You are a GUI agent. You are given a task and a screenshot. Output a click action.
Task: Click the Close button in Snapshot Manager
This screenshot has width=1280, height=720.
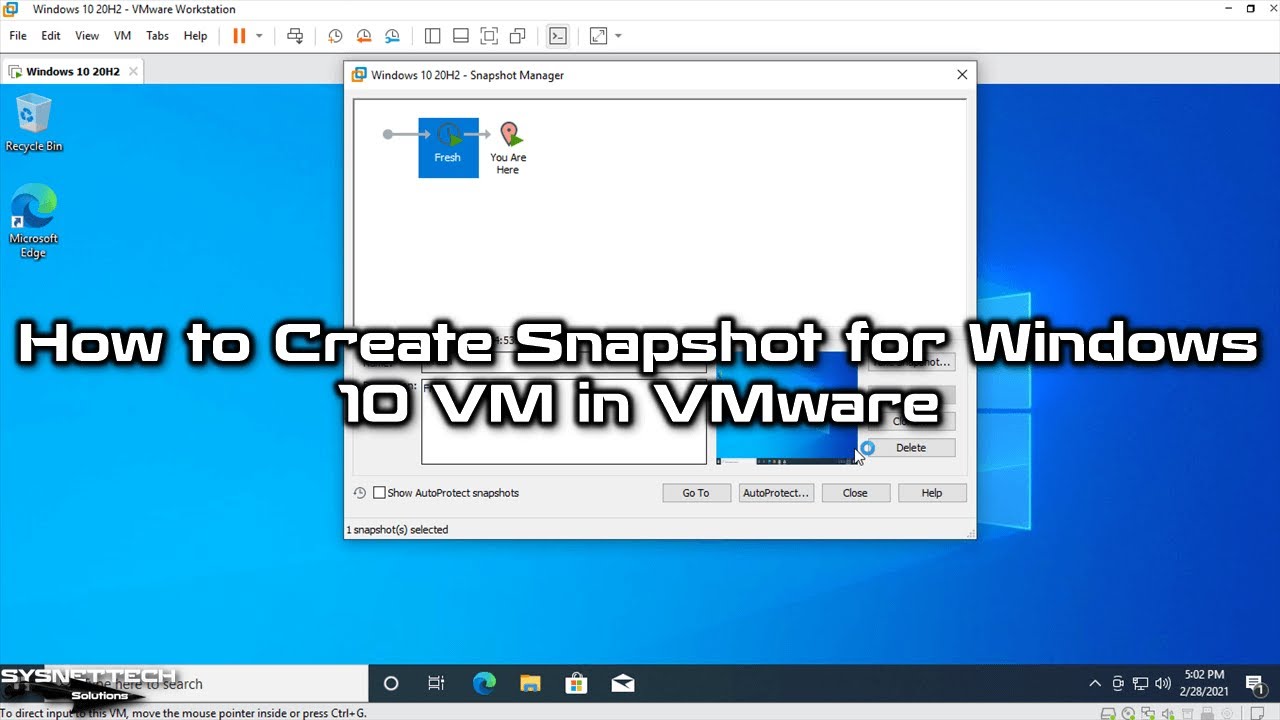[x=855, y=493]
